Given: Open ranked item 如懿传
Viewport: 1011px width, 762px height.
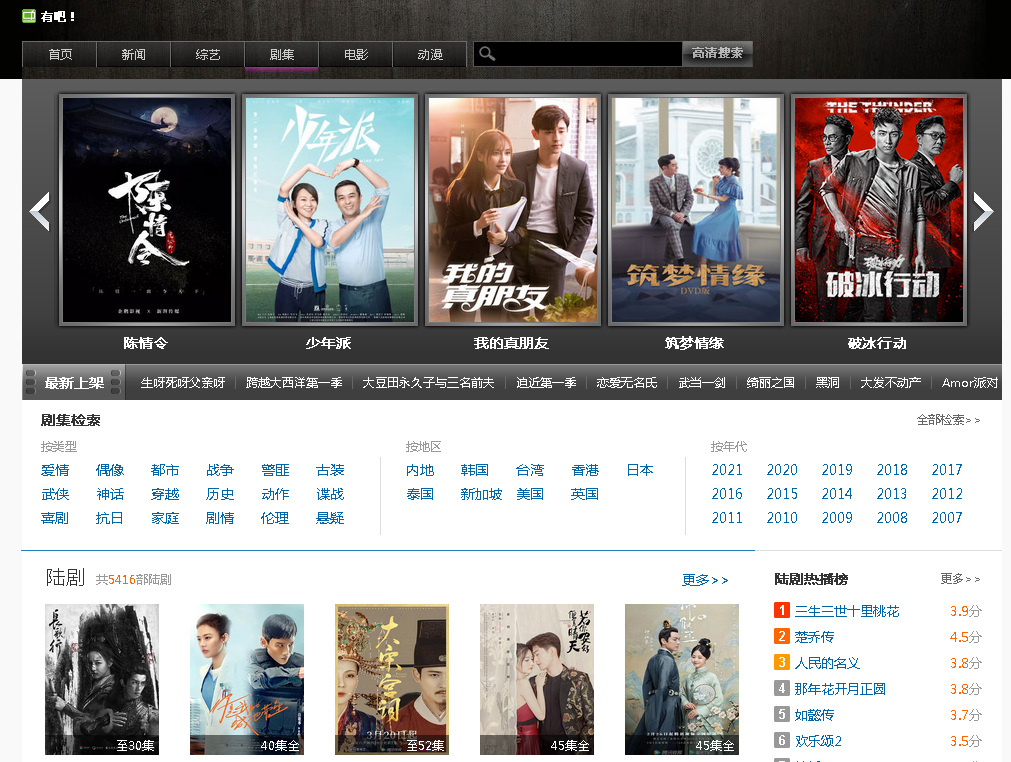Looking at the screenshot, I should [814, 715].
